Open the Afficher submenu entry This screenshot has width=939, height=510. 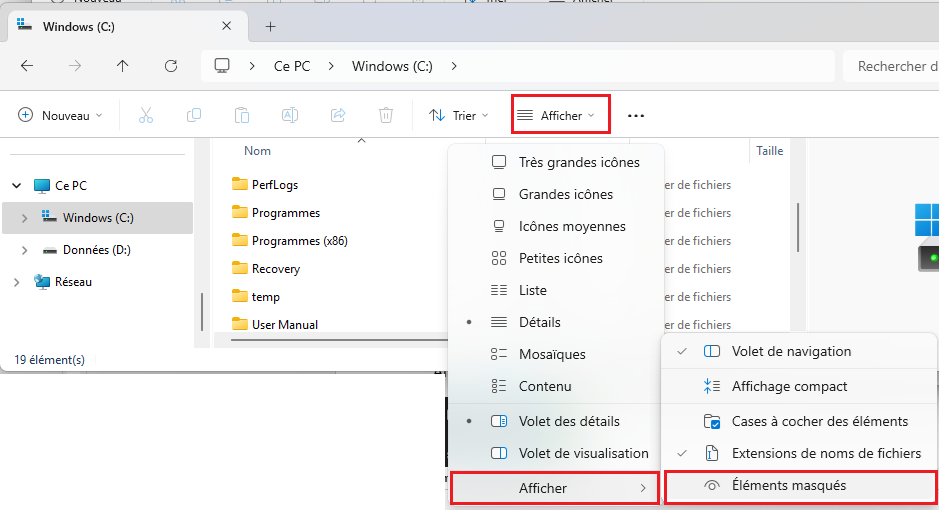coord(555,488)
